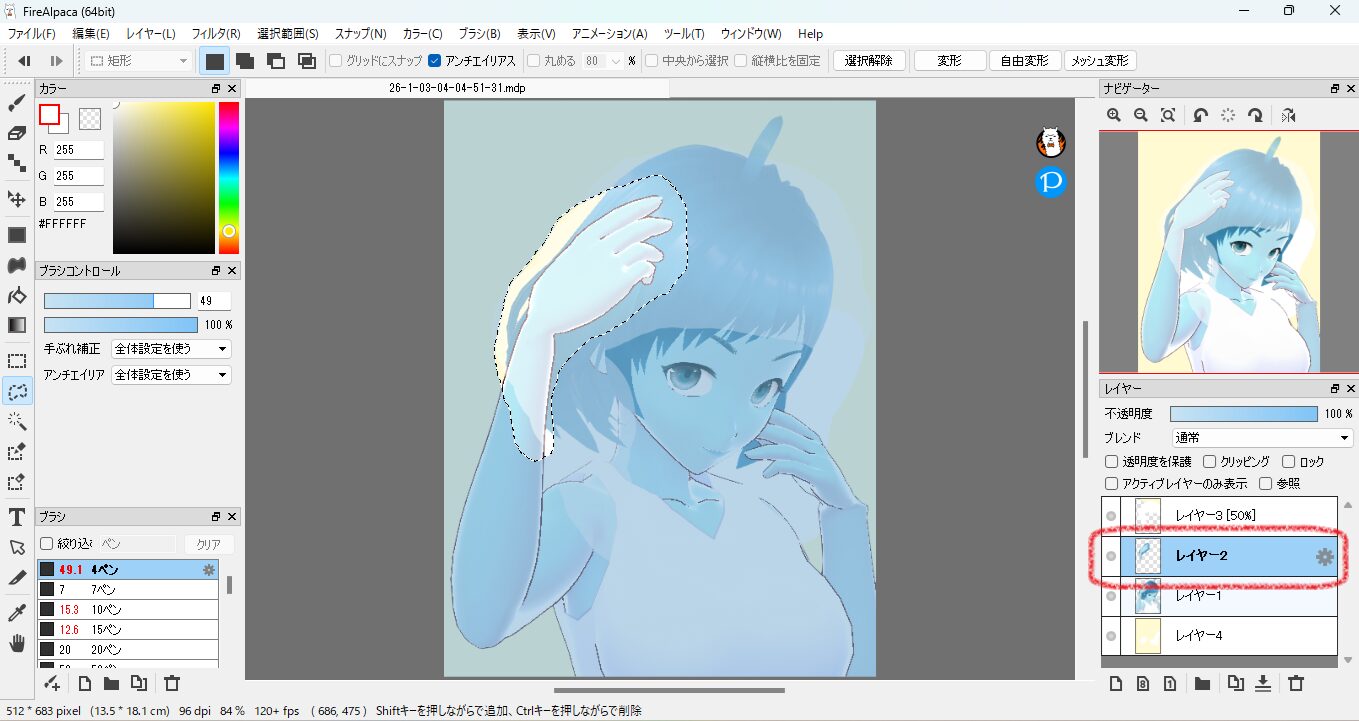Open settings gear for レイヤー2
This screenshot has height=721, width=1359.
coord(1325,557)
